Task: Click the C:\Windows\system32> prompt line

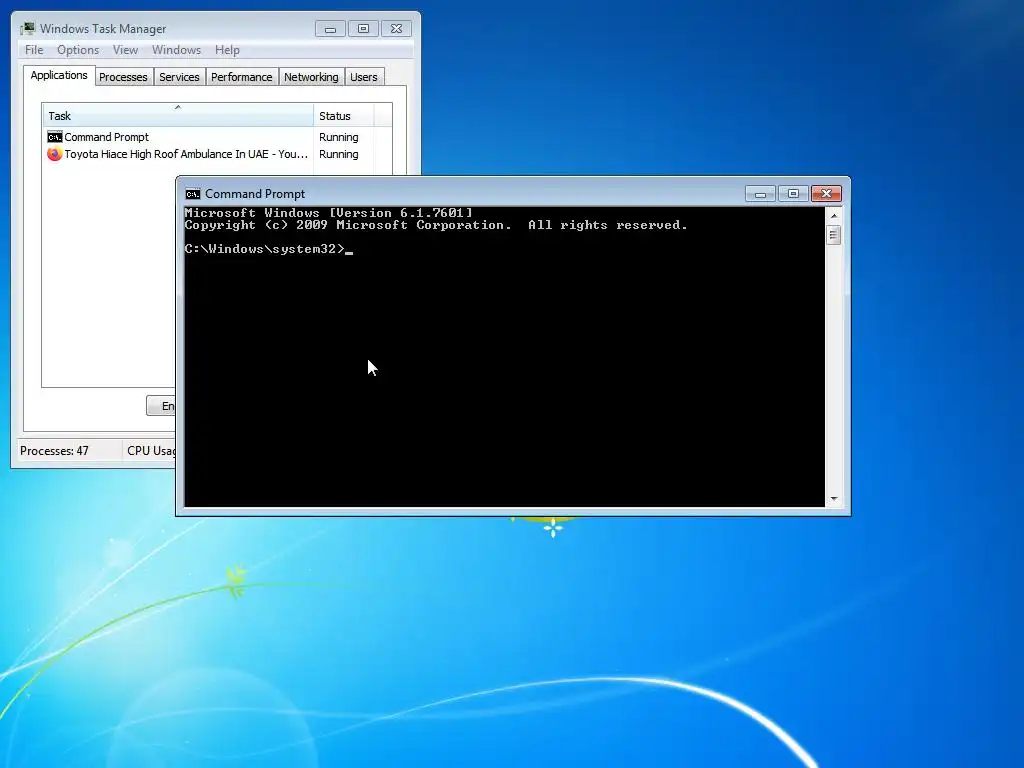Action: click(268, 249)
